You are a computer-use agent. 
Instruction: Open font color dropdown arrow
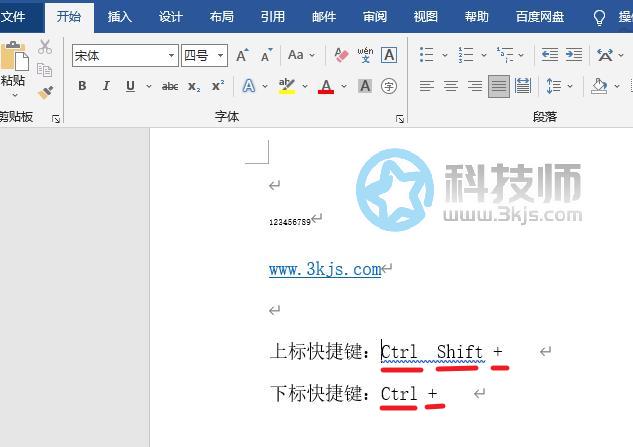click(344, 86)
